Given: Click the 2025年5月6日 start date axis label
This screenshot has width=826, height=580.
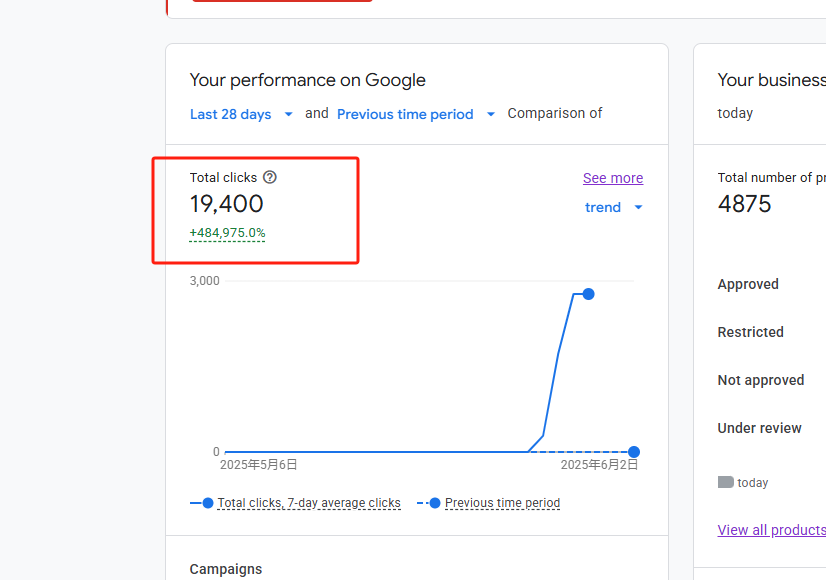Looking at the screenshot, I should [x=258, y=465].
